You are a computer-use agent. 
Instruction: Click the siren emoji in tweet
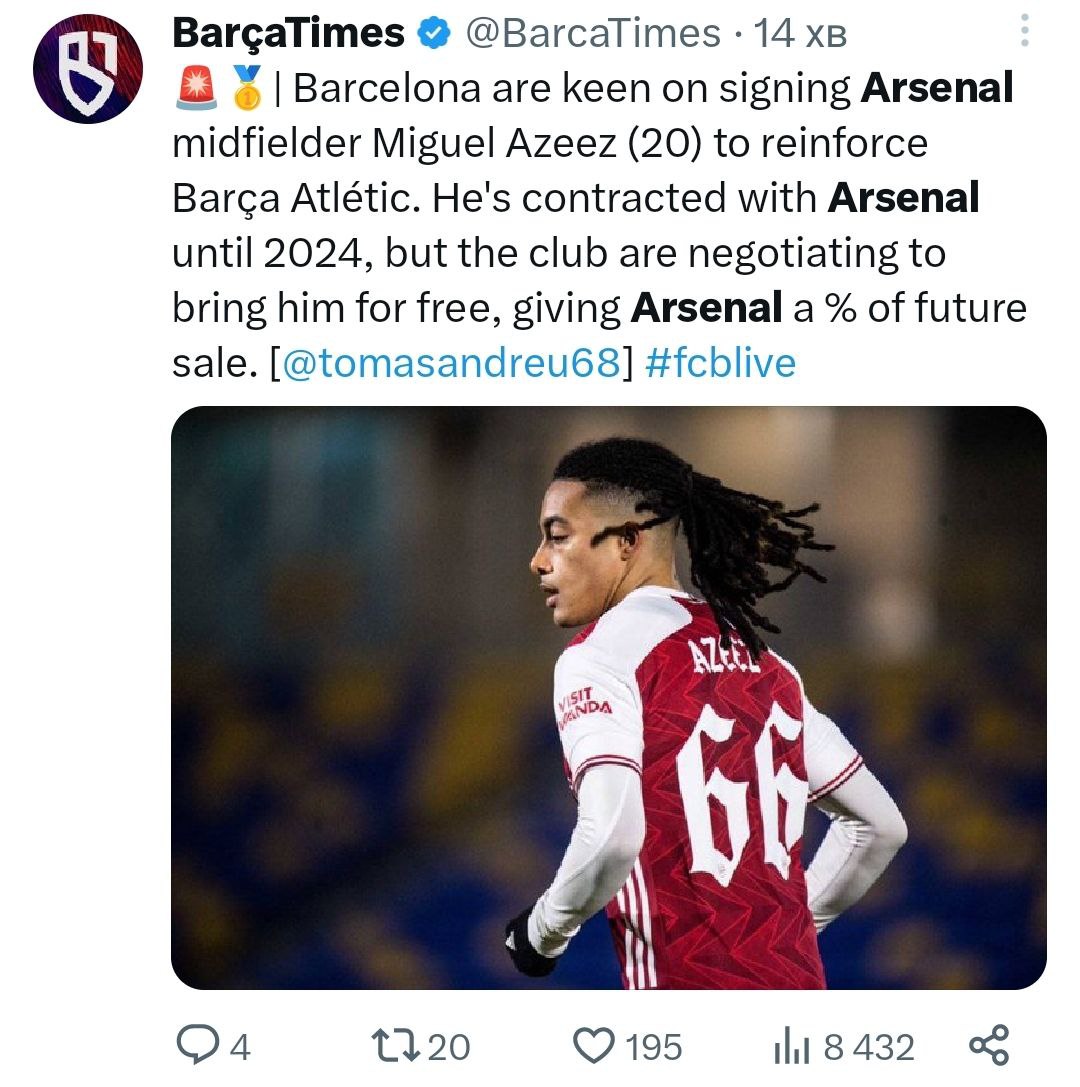[x=195, y=90]
